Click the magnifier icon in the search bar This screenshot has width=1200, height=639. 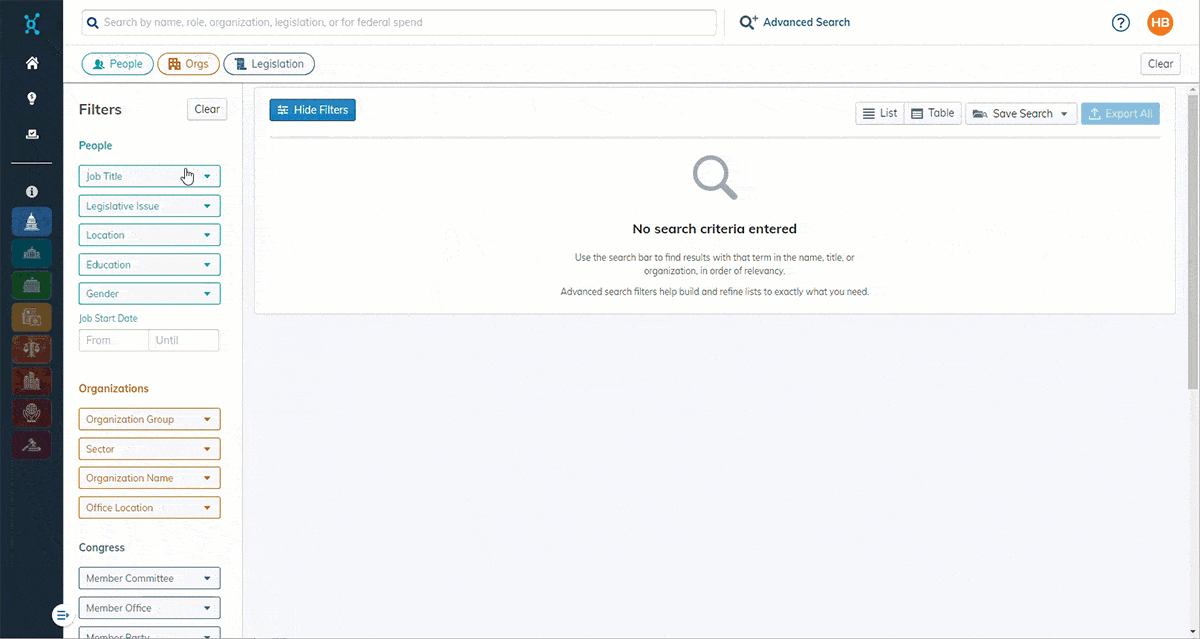coord(93,22)
